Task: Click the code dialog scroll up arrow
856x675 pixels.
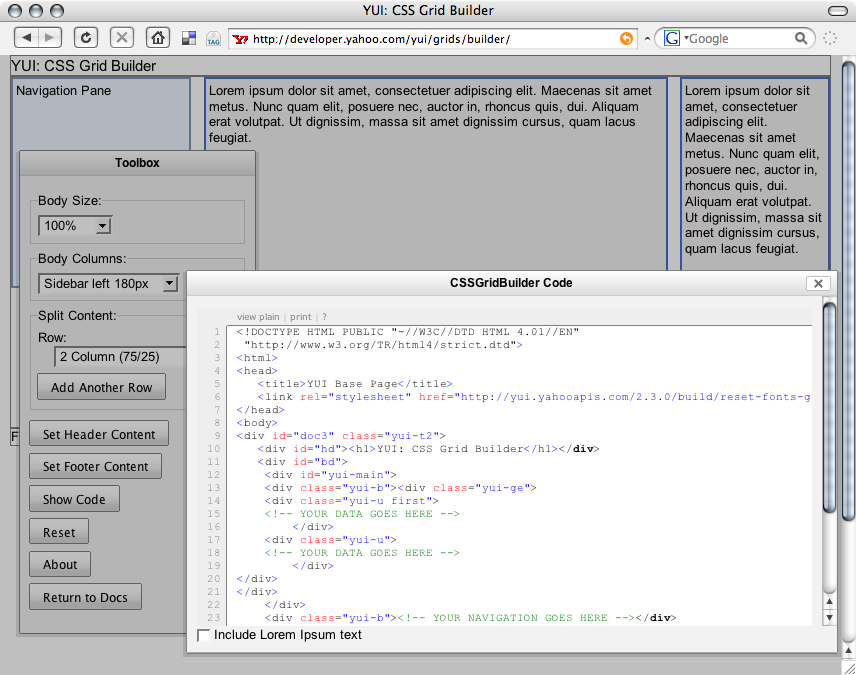Action: point(829,601)
